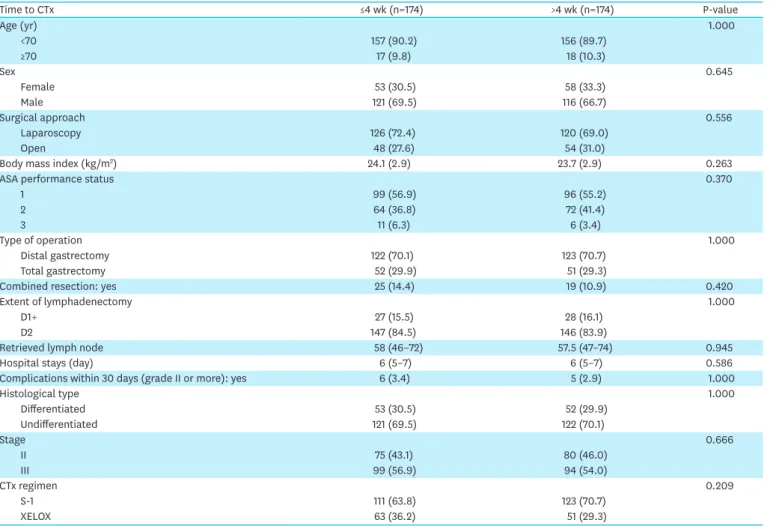
Task: Click the 'Retrieved lymph node' label
Action: point(52,348)
